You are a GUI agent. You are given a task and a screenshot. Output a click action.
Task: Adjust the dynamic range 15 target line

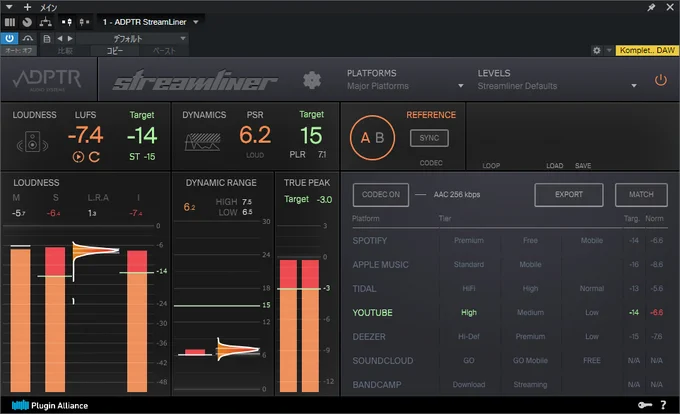tap(217, 306)
